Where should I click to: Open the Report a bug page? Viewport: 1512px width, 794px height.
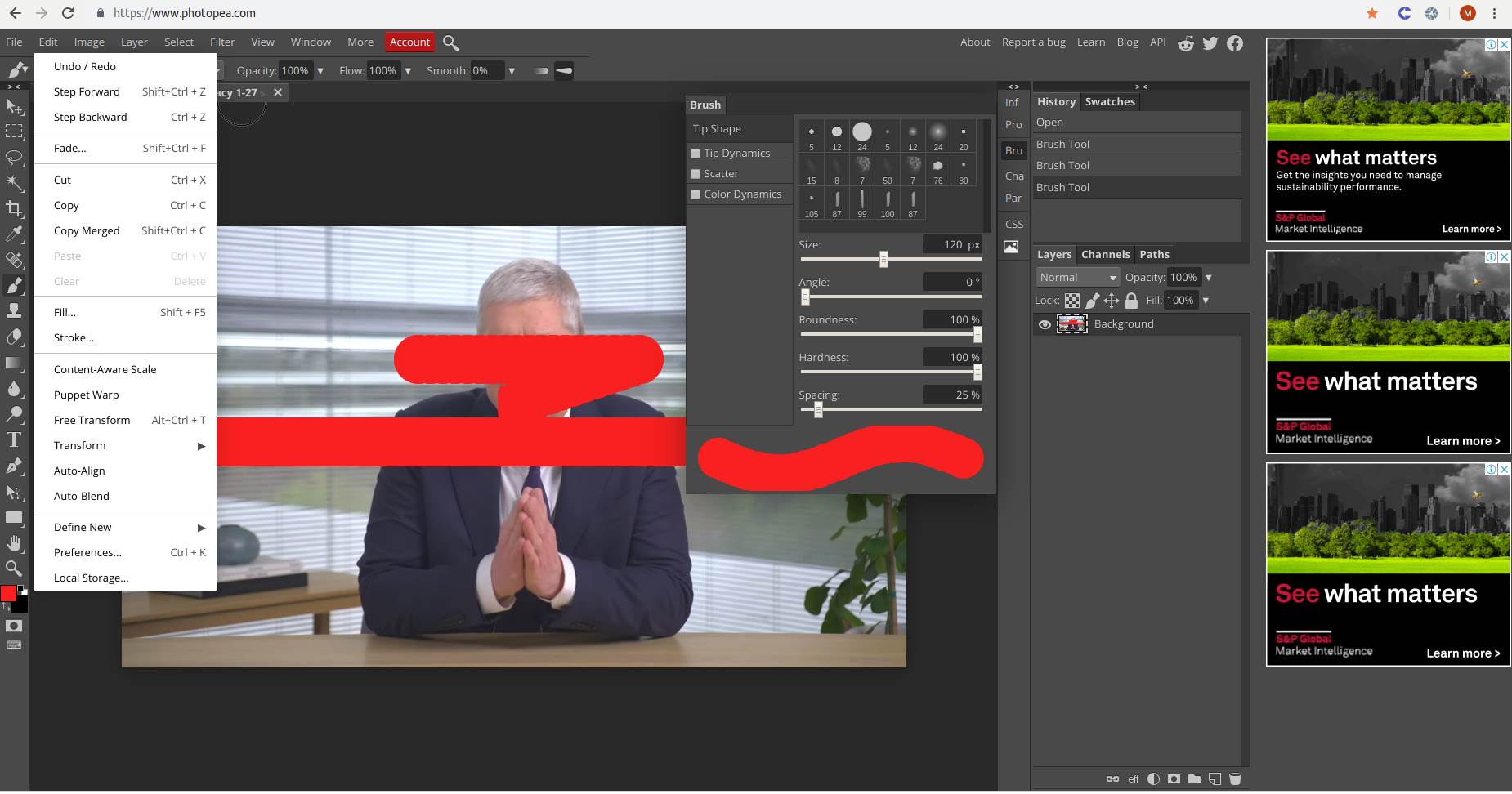[1033, 42]
